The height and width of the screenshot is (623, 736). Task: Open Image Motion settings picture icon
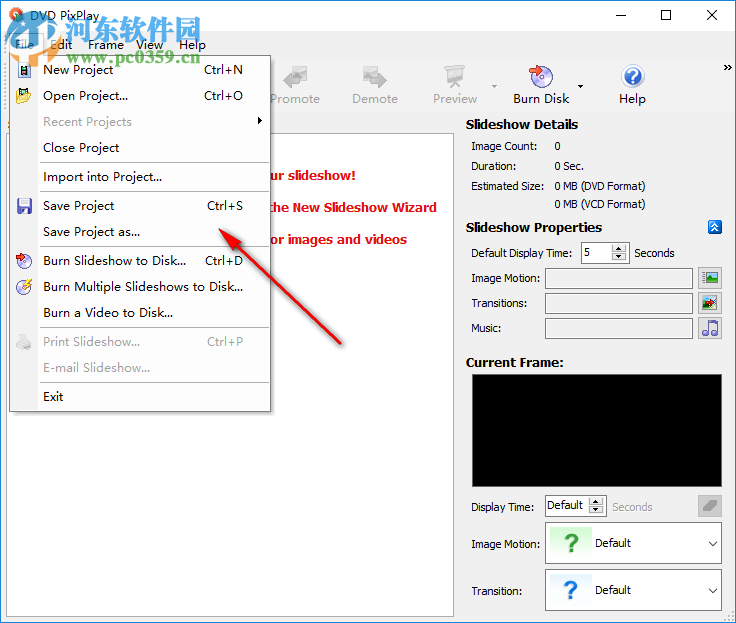pos(710,278)
